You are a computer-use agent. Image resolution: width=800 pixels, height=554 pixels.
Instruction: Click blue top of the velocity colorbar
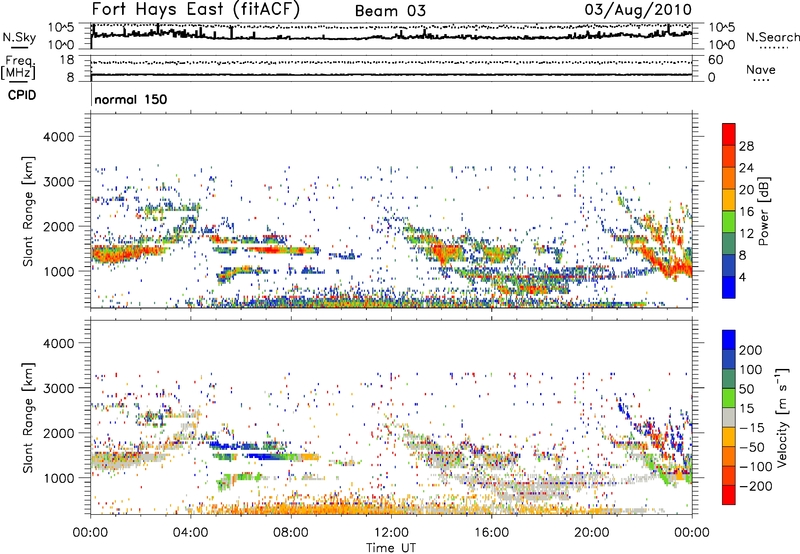(x=729, y=340)
